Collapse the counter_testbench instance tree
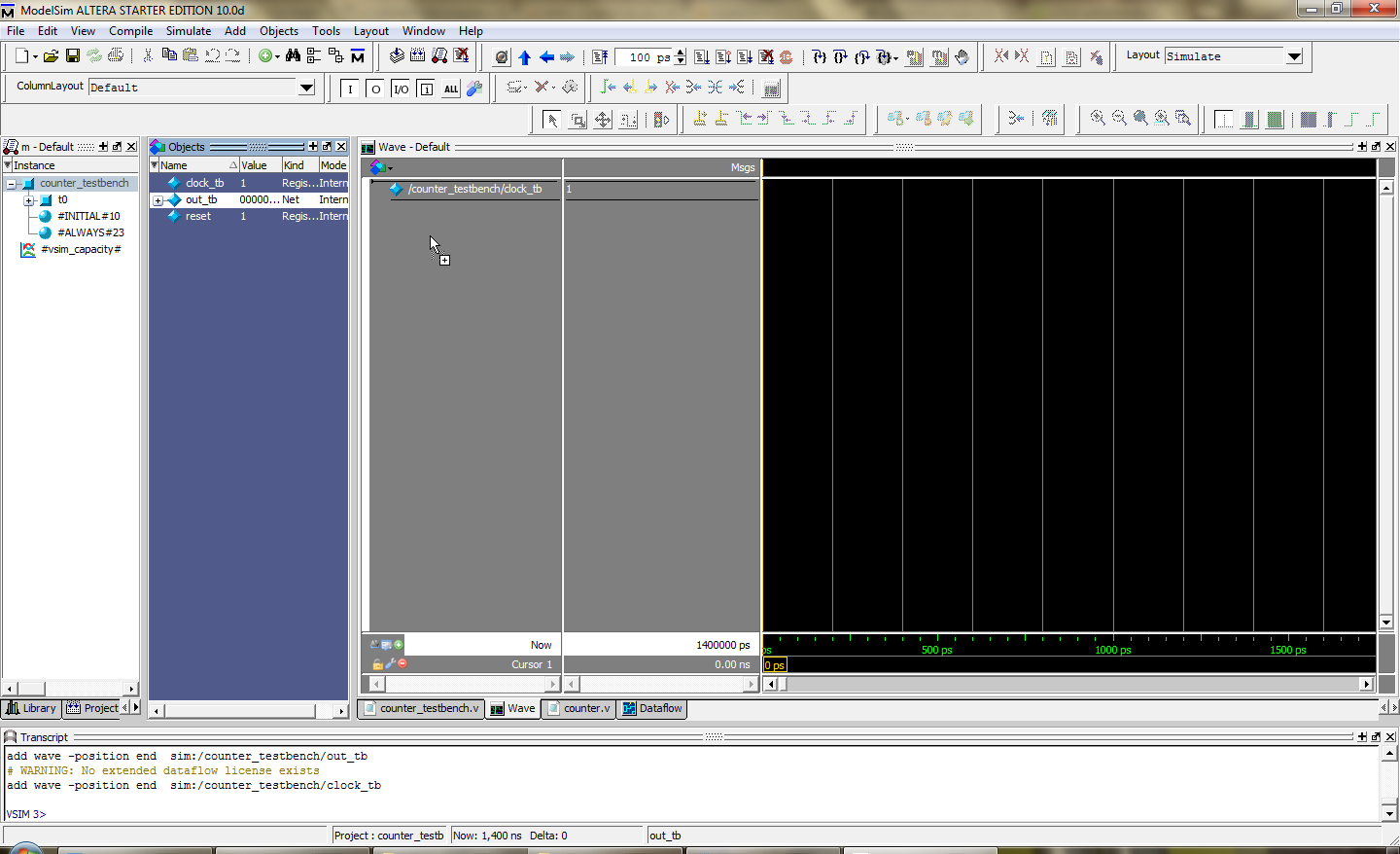This screenshot has width=1400, height=854. tap(11, 183)
